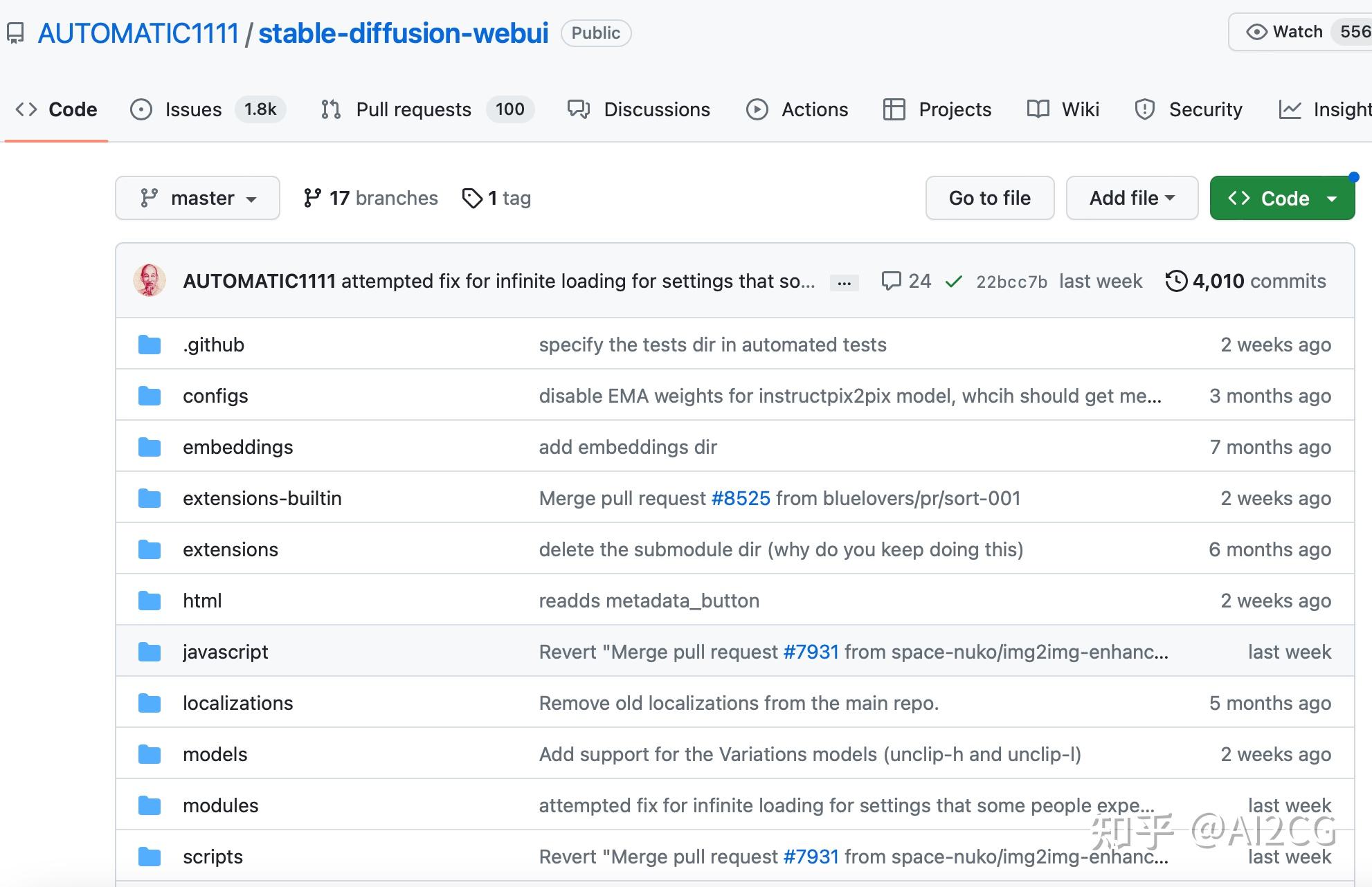Open the Issues tab via its circle icon
1372x887 pixels.
point(142,109)
